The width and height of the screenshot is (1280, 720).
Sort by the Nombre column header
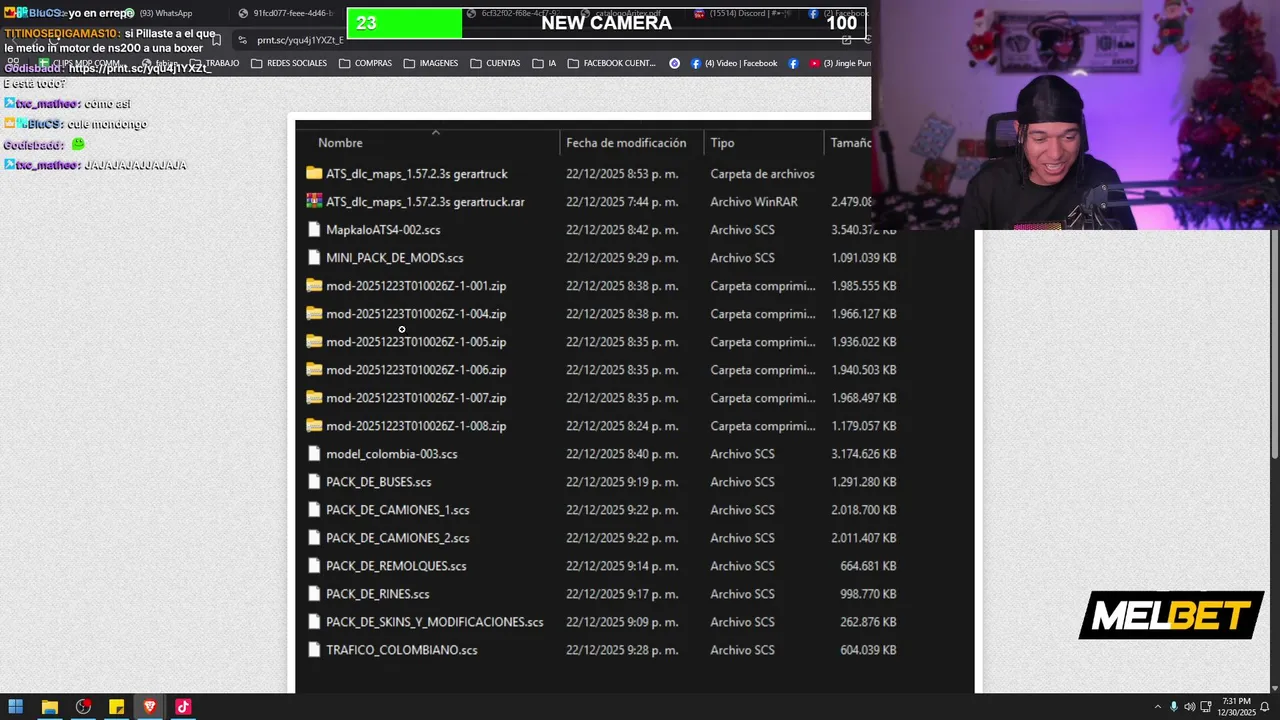(x=340, y=143)
